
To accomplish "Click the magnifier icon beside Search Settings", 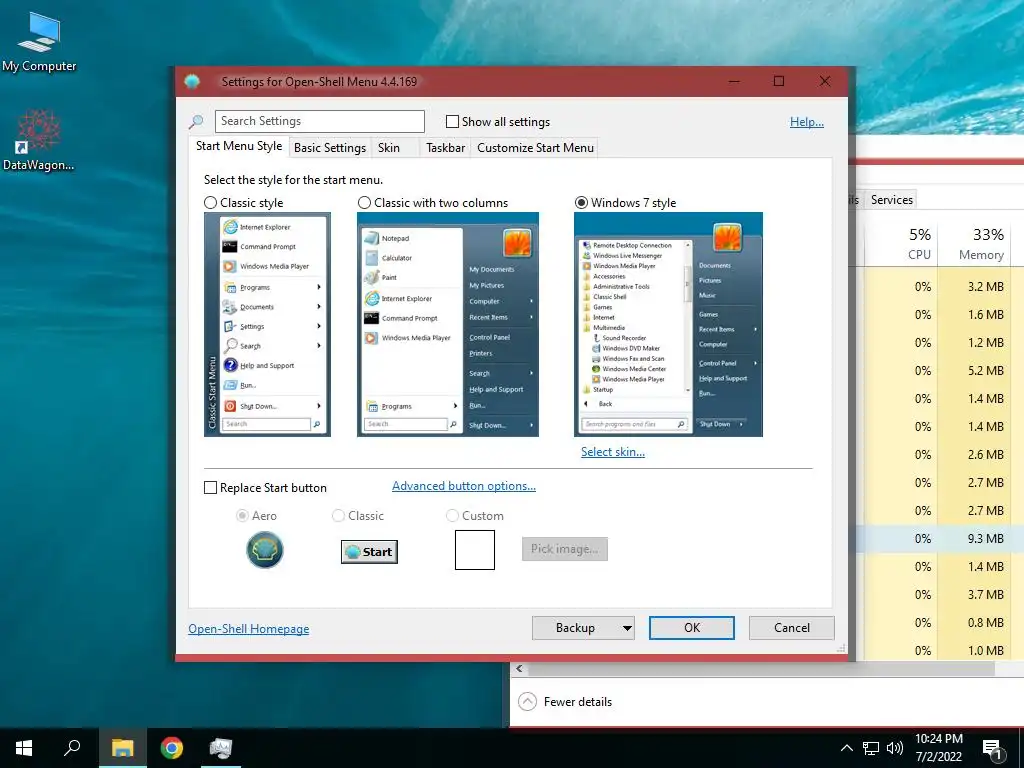I will point(196,121).
